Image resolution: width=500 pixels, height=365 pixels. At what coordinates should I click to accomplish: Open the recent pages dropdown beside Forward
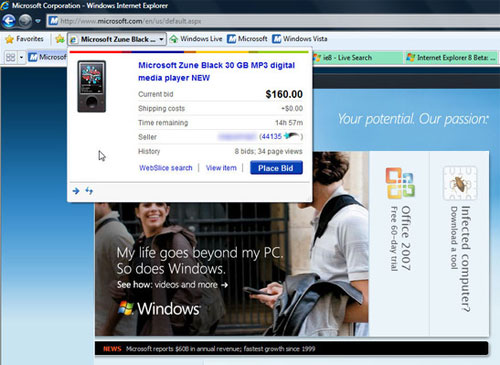[38, 21]
